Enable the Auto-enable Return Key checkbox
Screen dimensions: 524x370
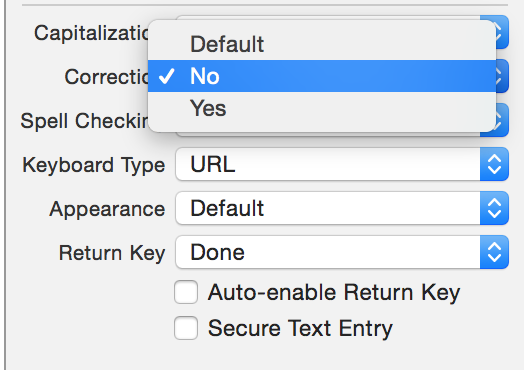click(x=186, y=292)
